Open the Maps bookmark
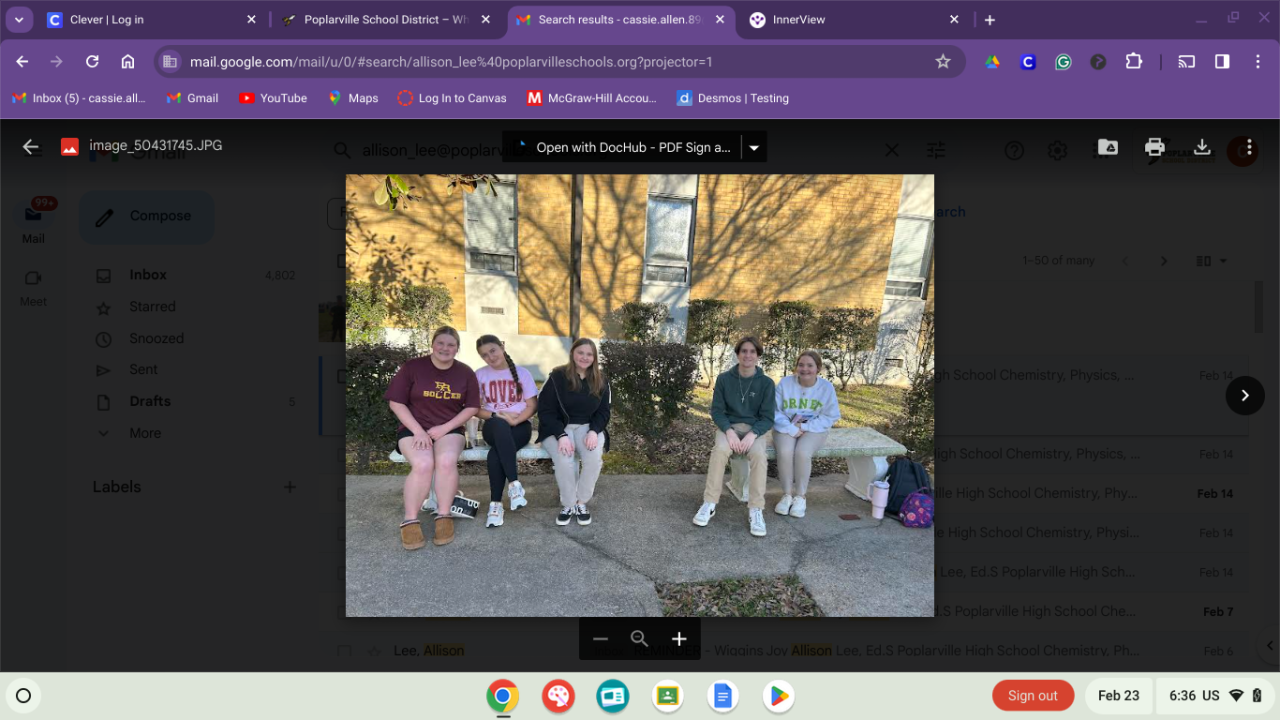The height and width of the screenshot is (720, 1280). [353, 98]
